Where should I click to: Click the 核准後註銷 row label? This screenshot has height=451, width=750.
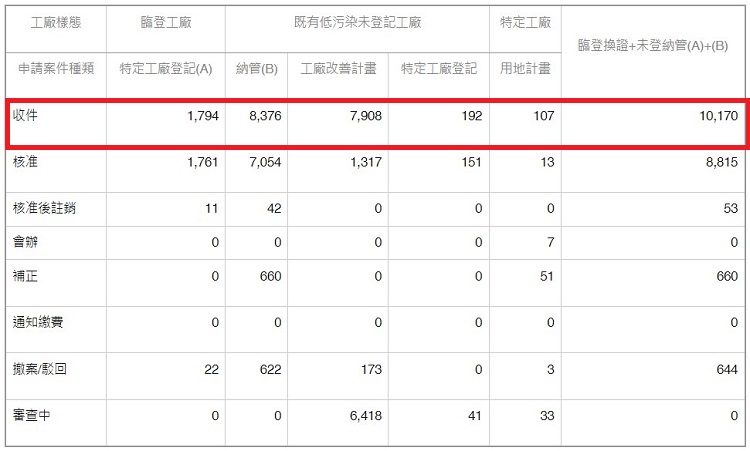pos(44,208)
